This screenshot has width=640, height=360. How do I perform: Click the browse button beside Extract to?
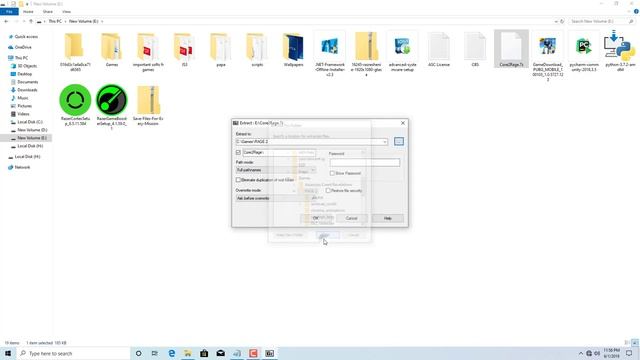pos(399,141)
